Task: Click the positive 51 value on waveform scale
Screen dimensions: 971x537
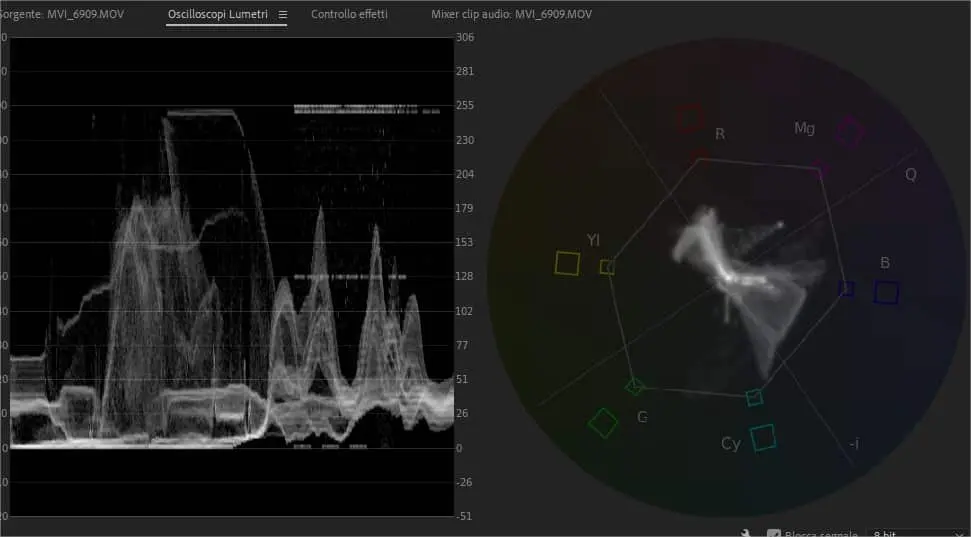Action: pyautogui.click(x=463, y=379)
